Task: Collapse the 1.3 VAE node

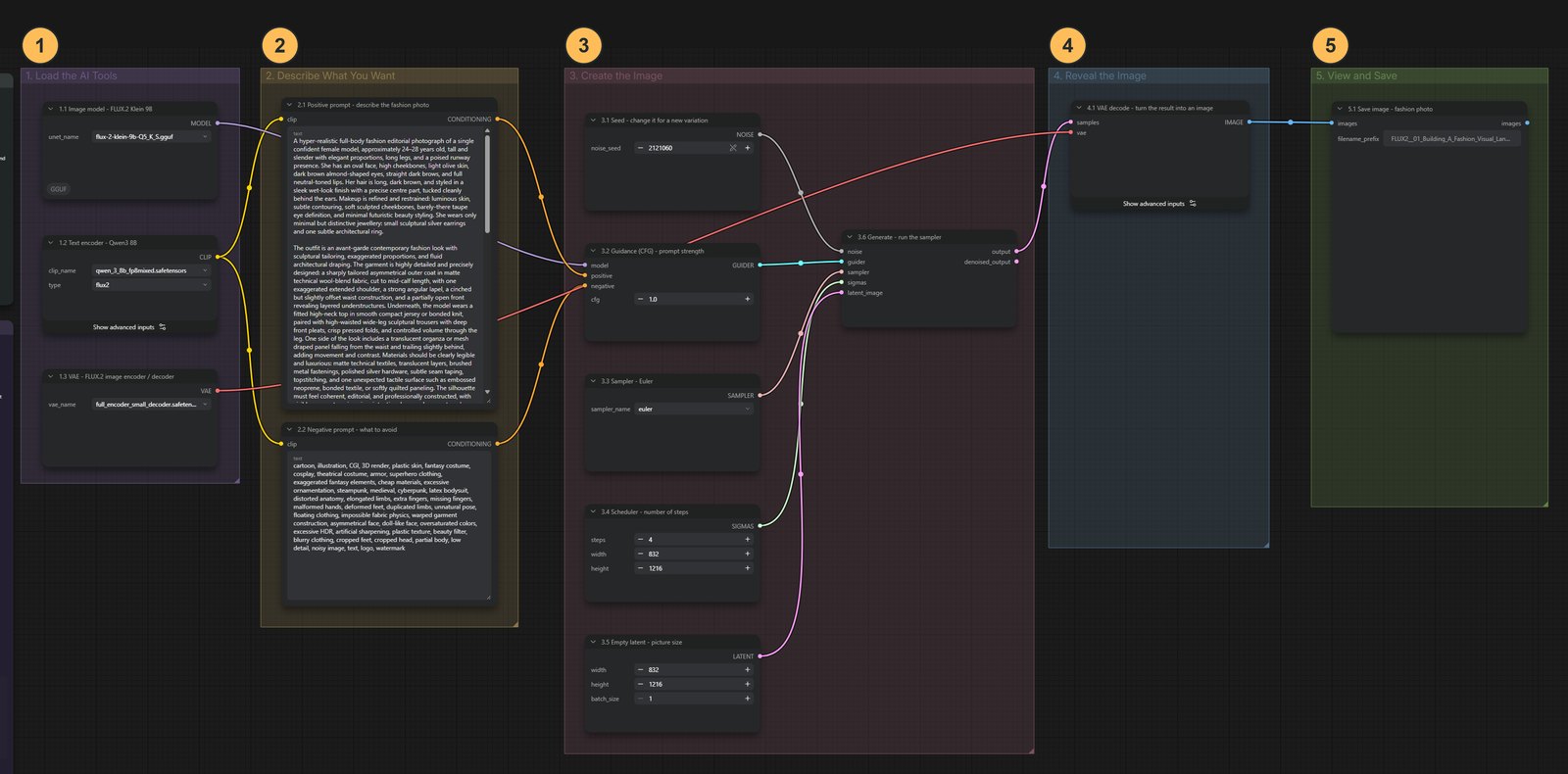Action: click(51, 376)
